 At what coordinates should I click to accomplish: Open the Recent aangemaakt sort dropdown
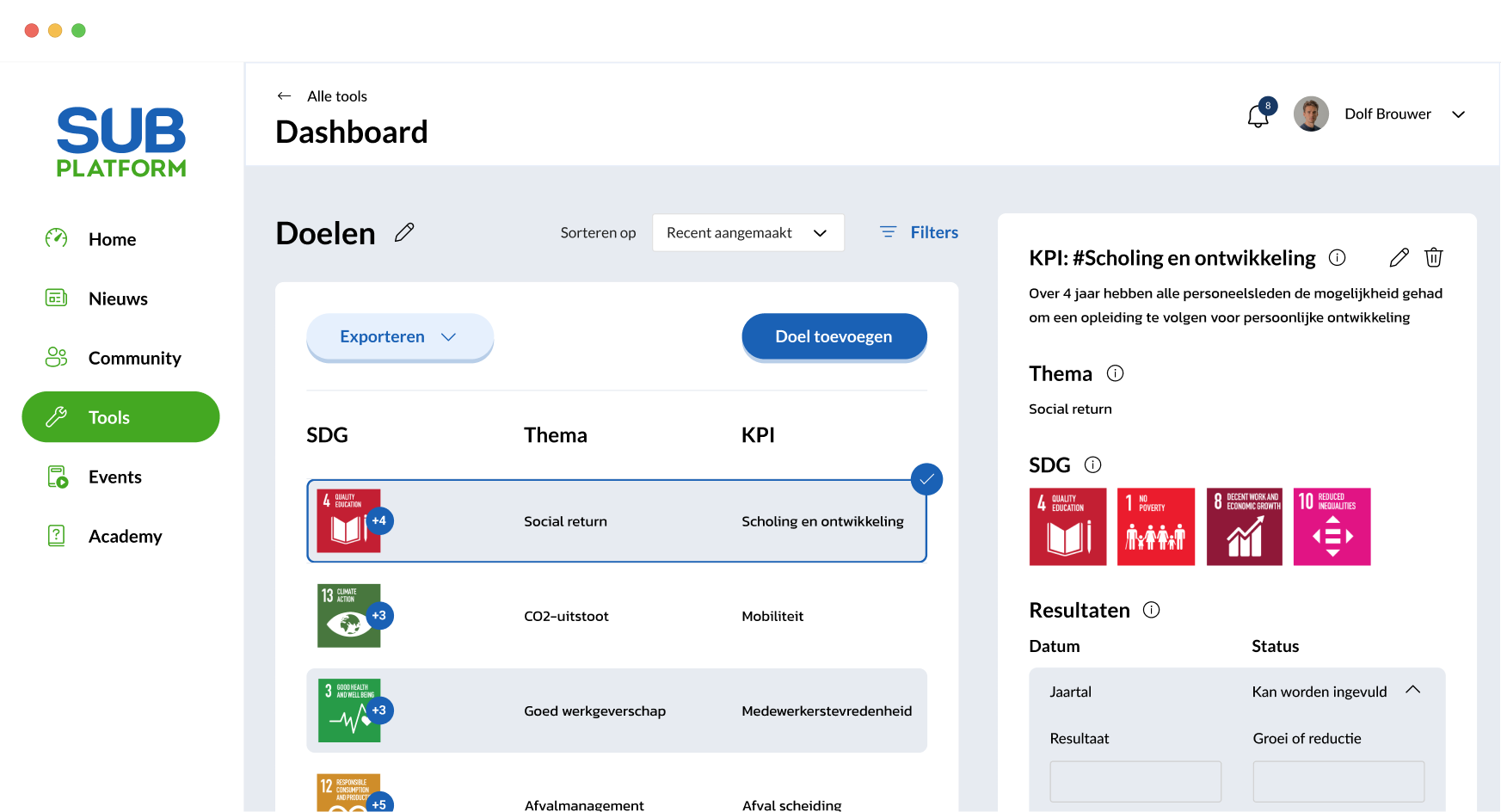pyautogui.click(x=747, y=233)
